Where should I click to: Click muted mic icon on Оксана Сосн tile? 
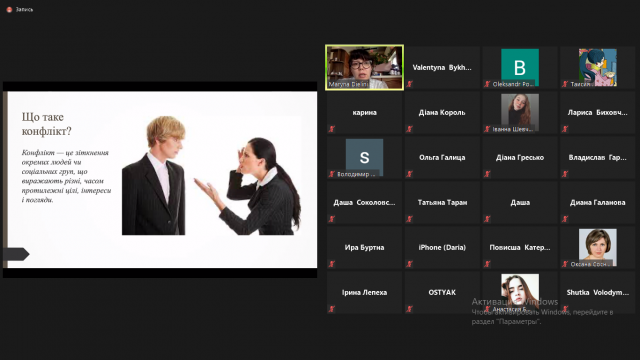click(565, 264)
